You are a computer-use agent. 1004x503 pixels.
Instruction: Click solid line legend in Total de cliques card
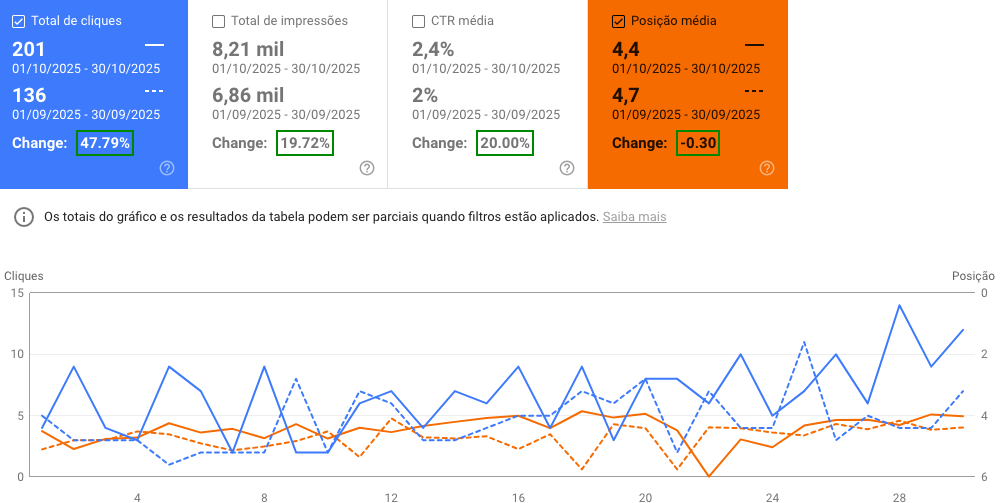pyautogui.click(x=153, y=45)
